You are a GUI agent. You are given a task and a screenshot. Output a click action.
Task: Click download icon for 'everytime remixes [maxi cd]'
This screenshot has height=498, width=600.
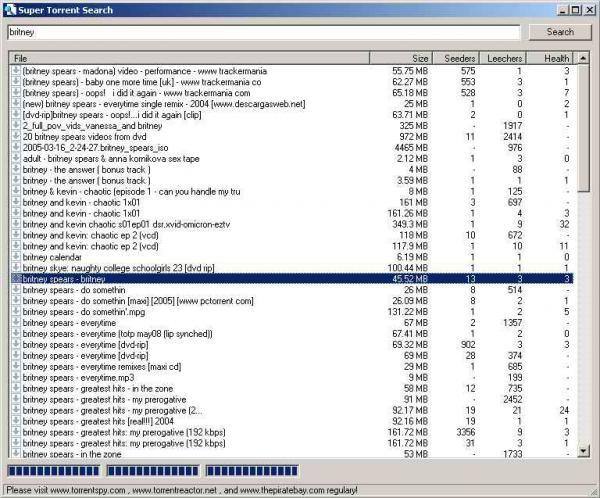tap(16, 366)
